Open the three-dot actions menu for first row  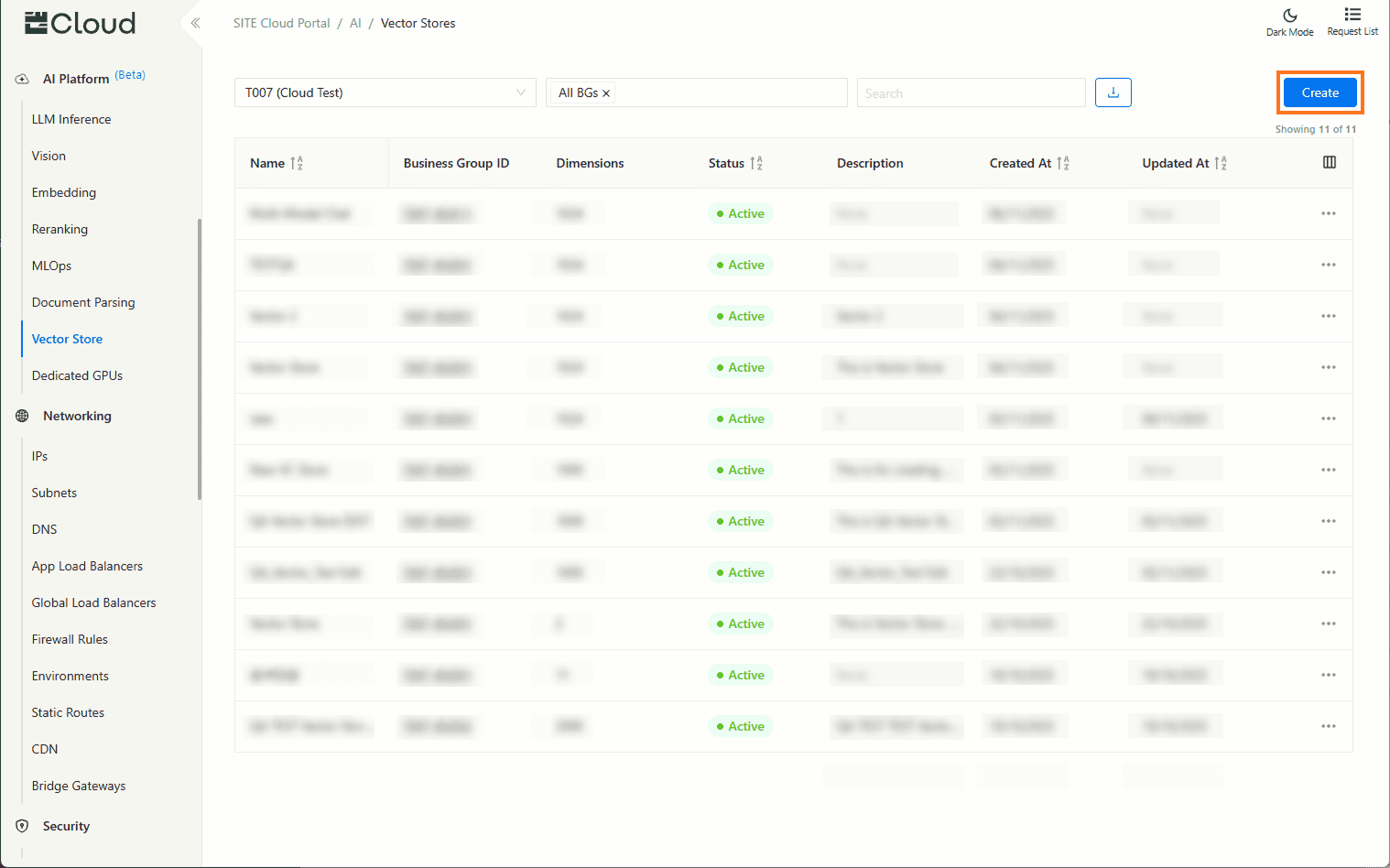[x=1328, y=213]
